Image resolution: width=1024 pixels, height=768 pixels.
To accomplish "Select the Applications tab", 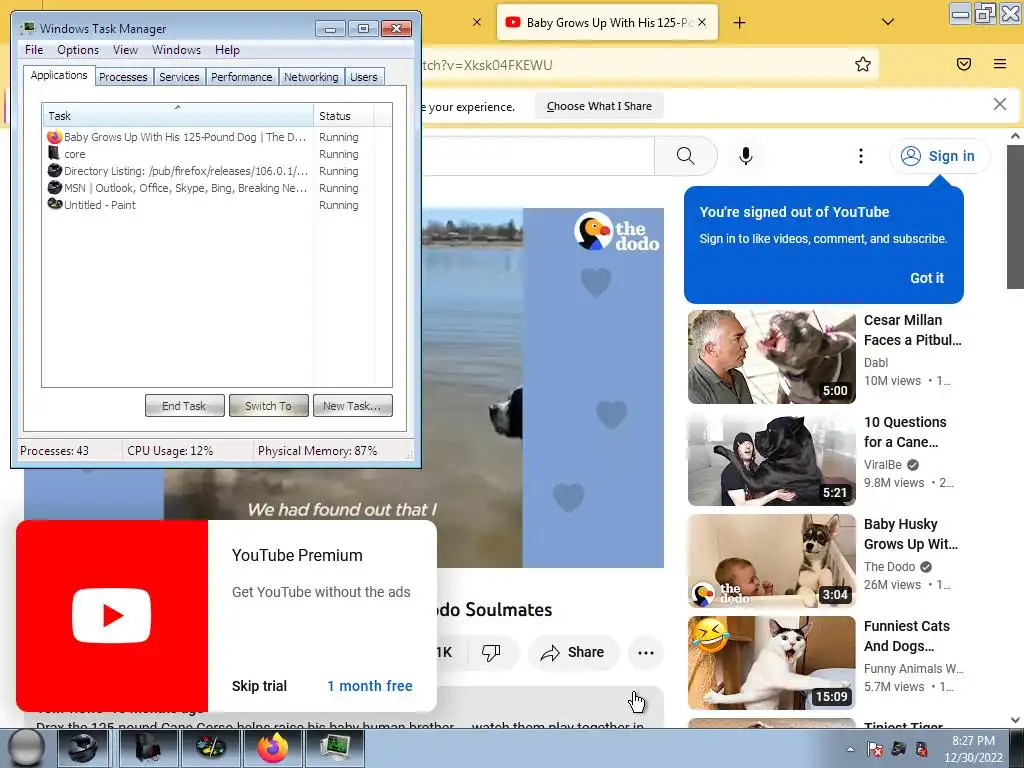I will (59, 75).
